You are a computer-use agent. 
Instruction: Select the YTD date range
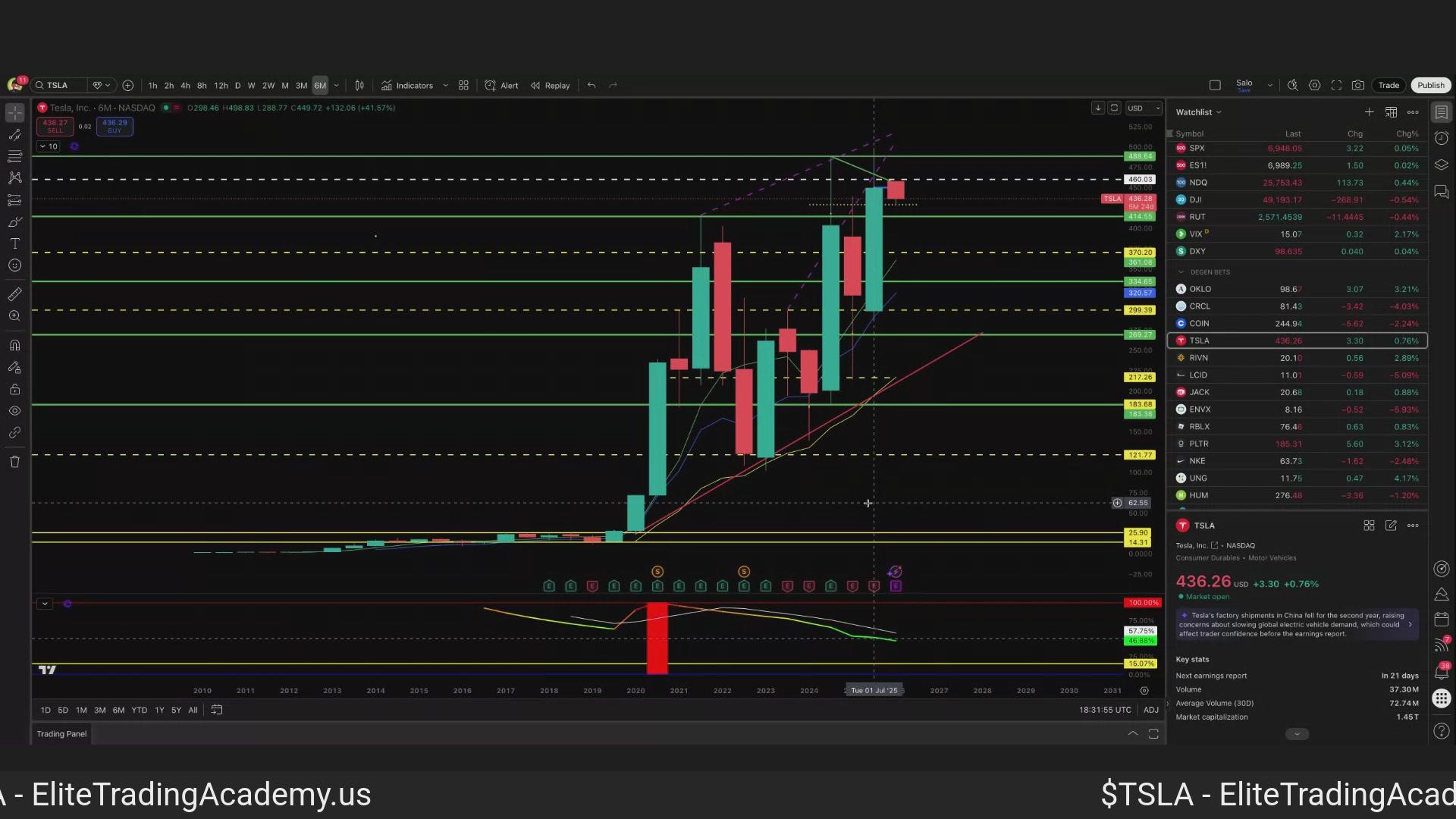click(139, 710)
